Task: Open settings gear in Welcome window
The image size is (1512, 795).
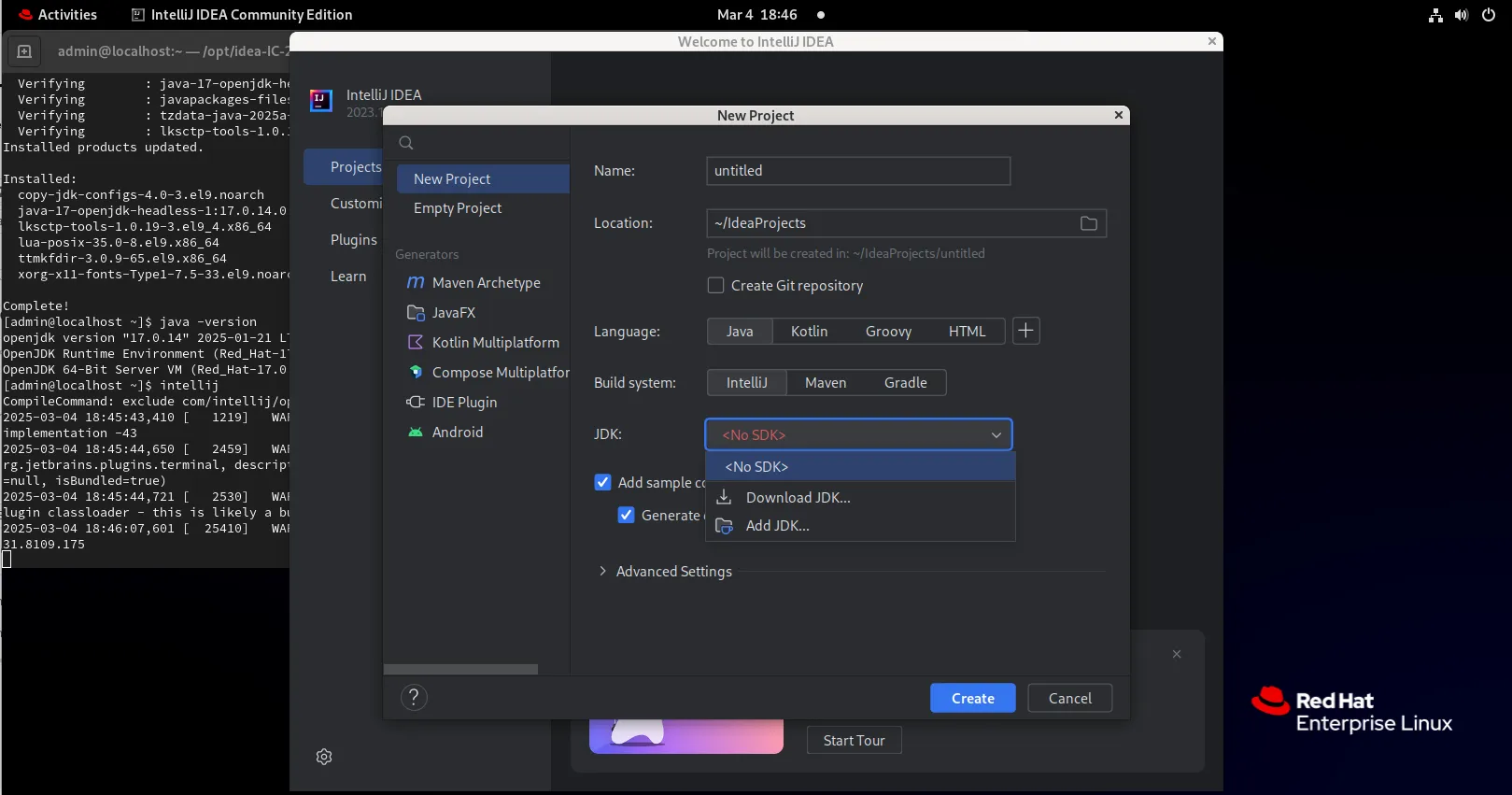Action: tap(324, 757)
